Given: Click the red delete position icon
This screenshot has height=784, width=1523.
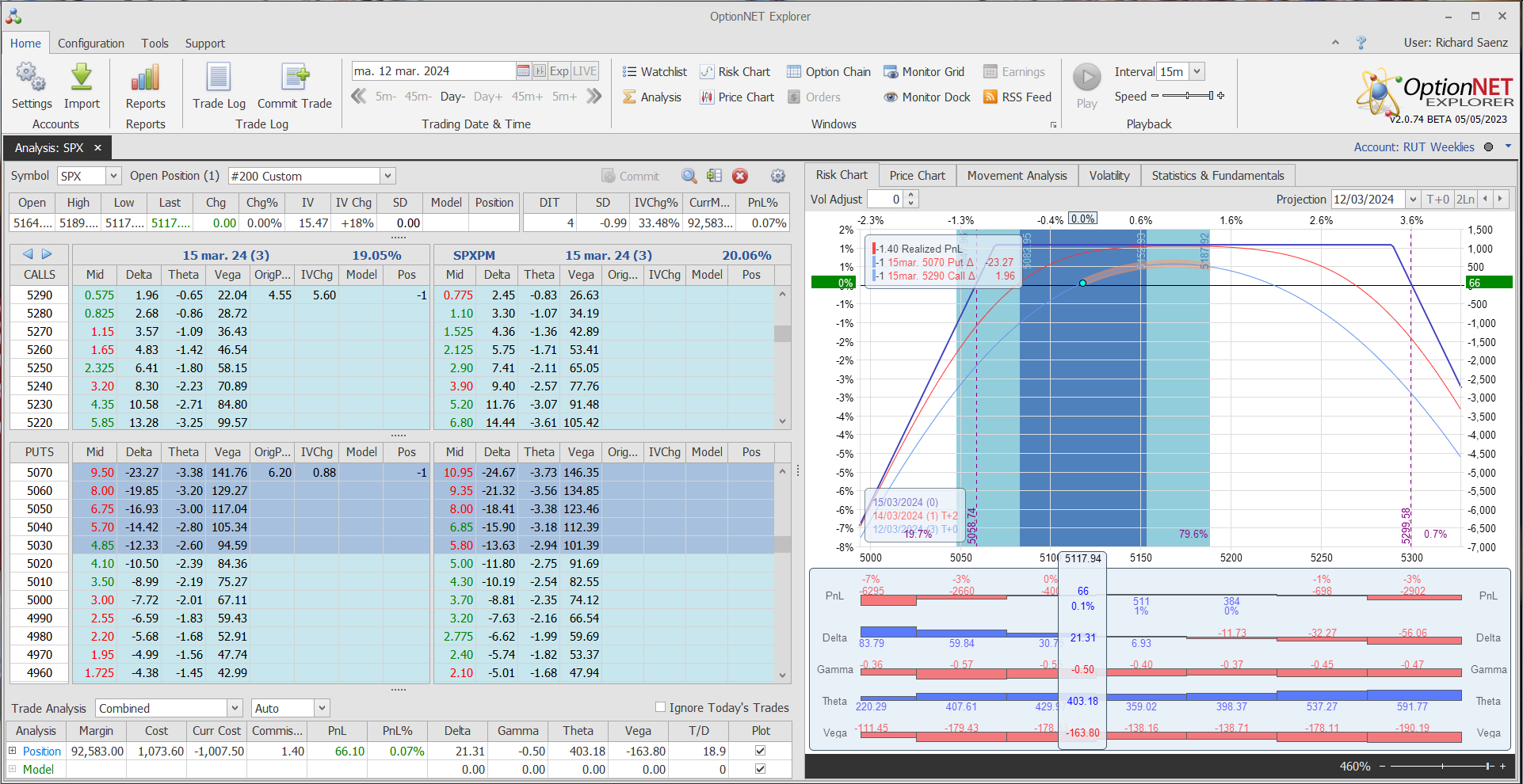Looking at the screenshot, I should (740, 176).
